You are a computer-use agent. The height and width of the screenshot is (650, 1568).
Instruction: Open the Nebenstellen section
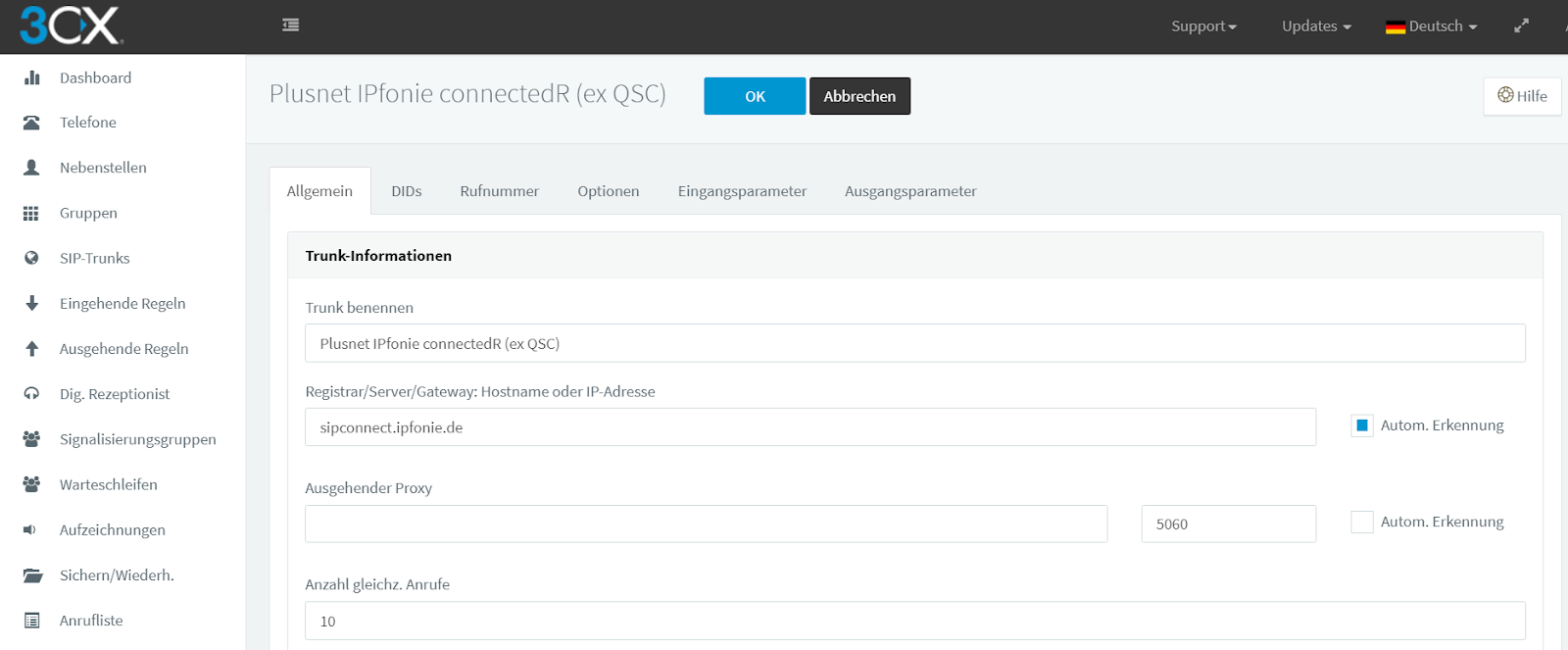tap(103, 168)
